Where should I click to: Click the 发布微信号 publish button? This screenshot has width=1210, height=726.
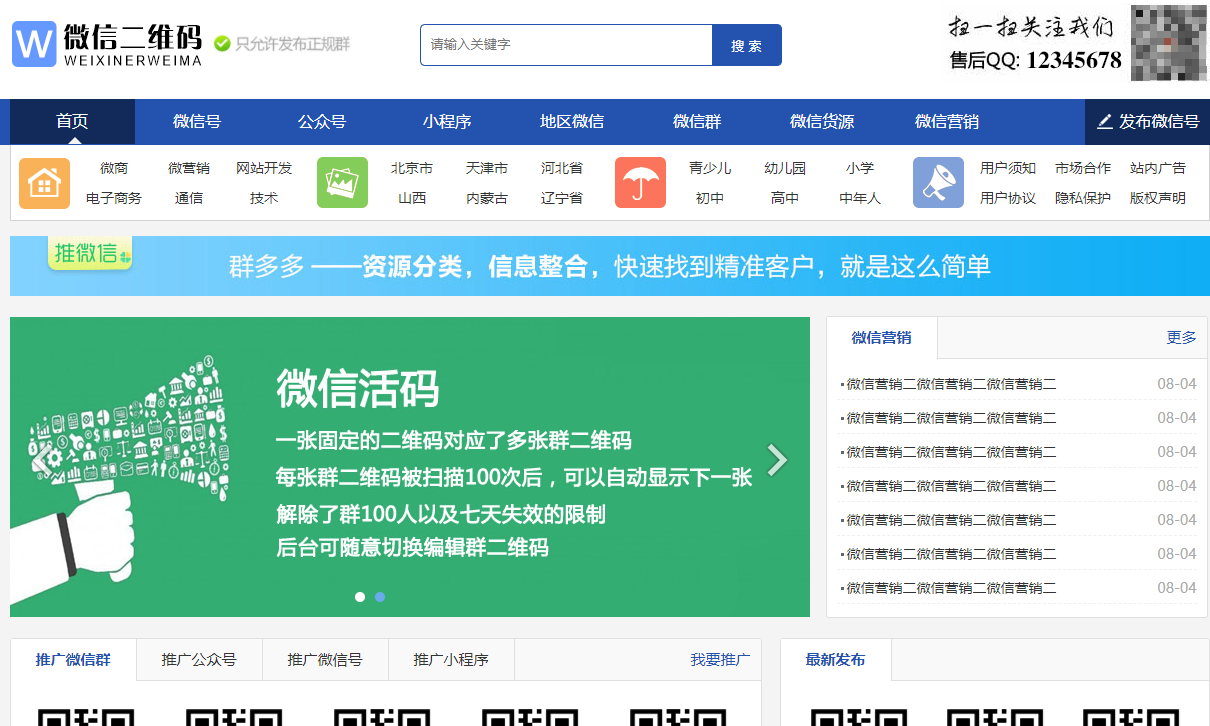[x=1147, y=122]
